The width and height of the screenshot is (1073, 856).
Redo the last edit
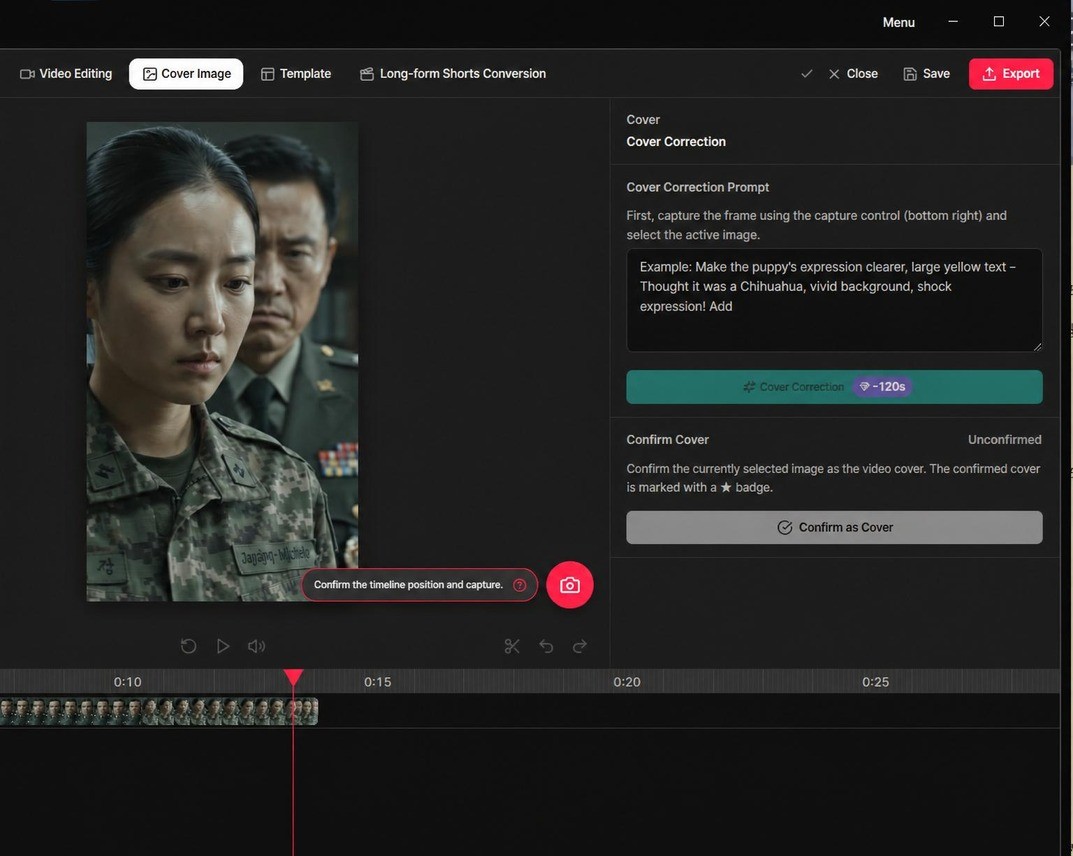pos(580,646)
